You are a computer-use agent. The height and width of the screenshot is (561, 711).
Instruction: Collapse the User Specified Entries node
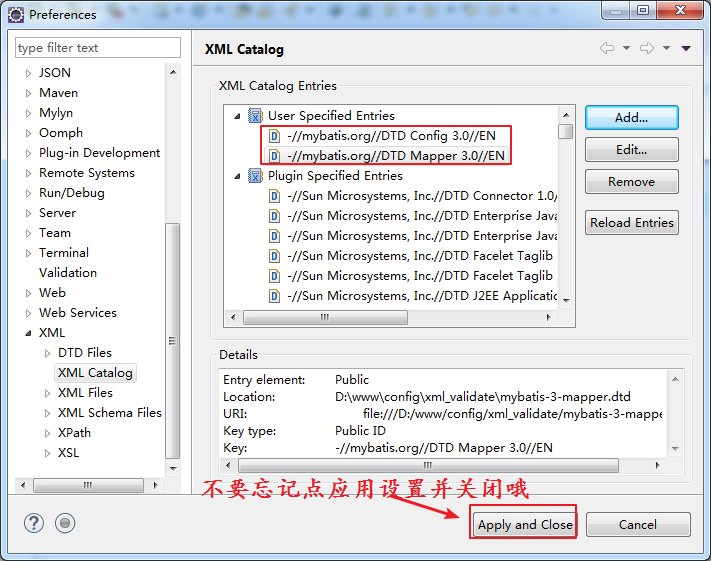coord(237,117)
